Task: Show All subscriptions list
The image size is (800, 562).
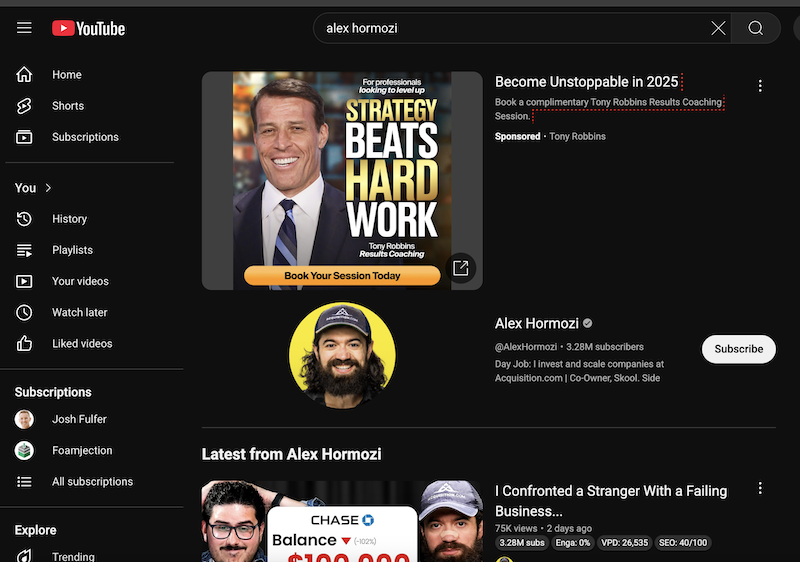Action: click(92, 481)
